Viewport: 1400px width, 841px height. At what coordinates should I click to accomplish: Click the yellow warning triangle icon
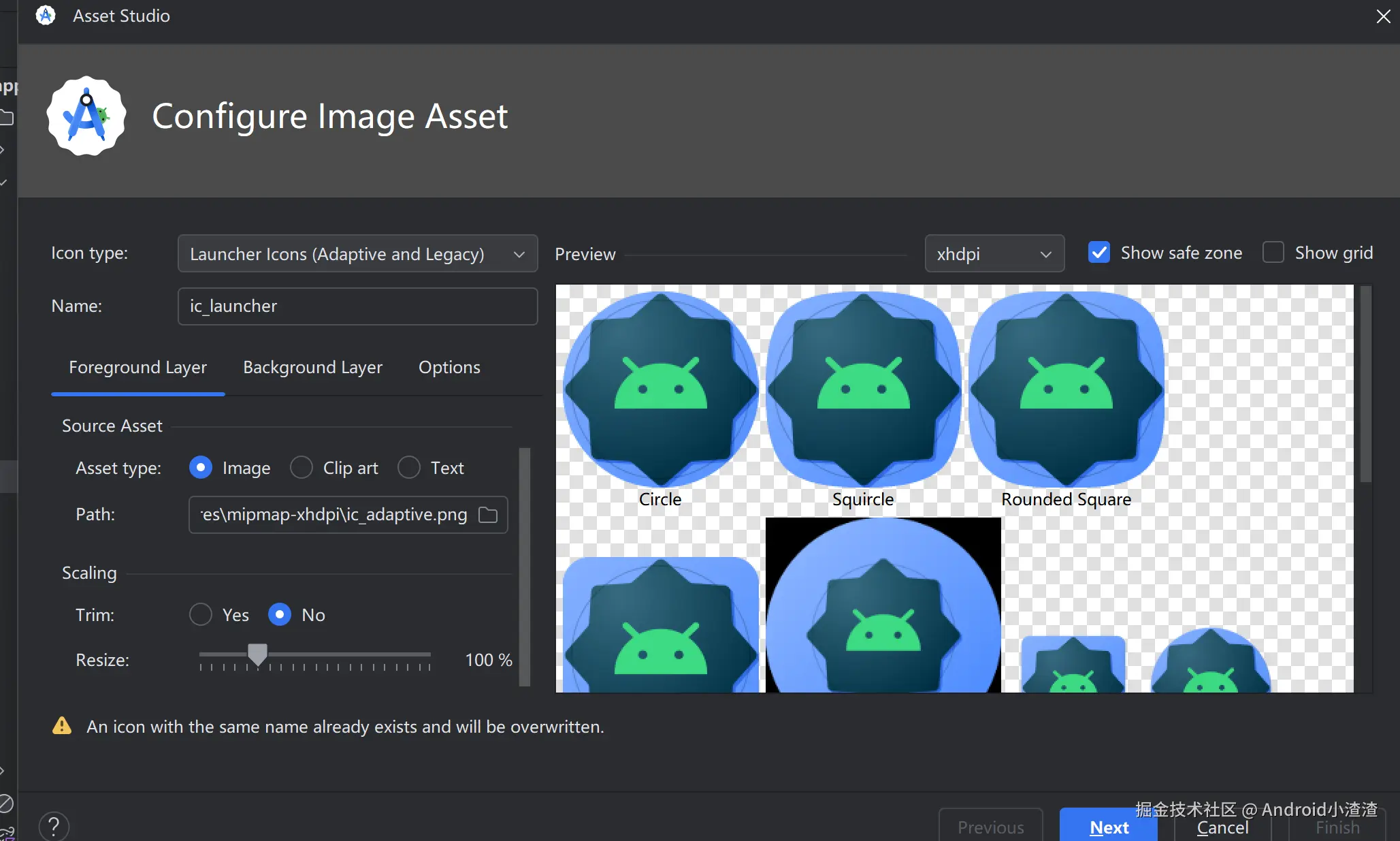click(62, 726)
